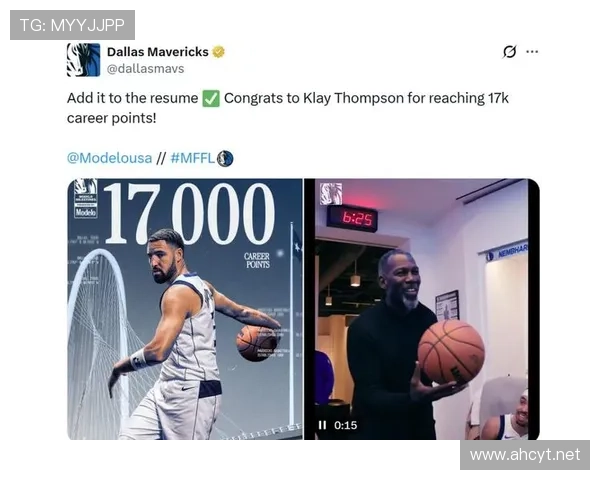Open the 17000 career points image
600x480 pixels.
coord(185,309)
